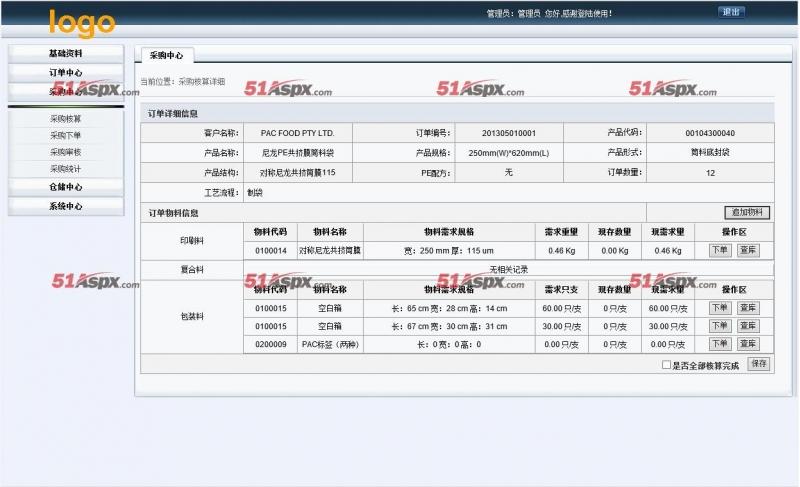This screenshot has height=487, width=800.
Task: Click material name PAC标签（两种）
Action: pos(330,344)
